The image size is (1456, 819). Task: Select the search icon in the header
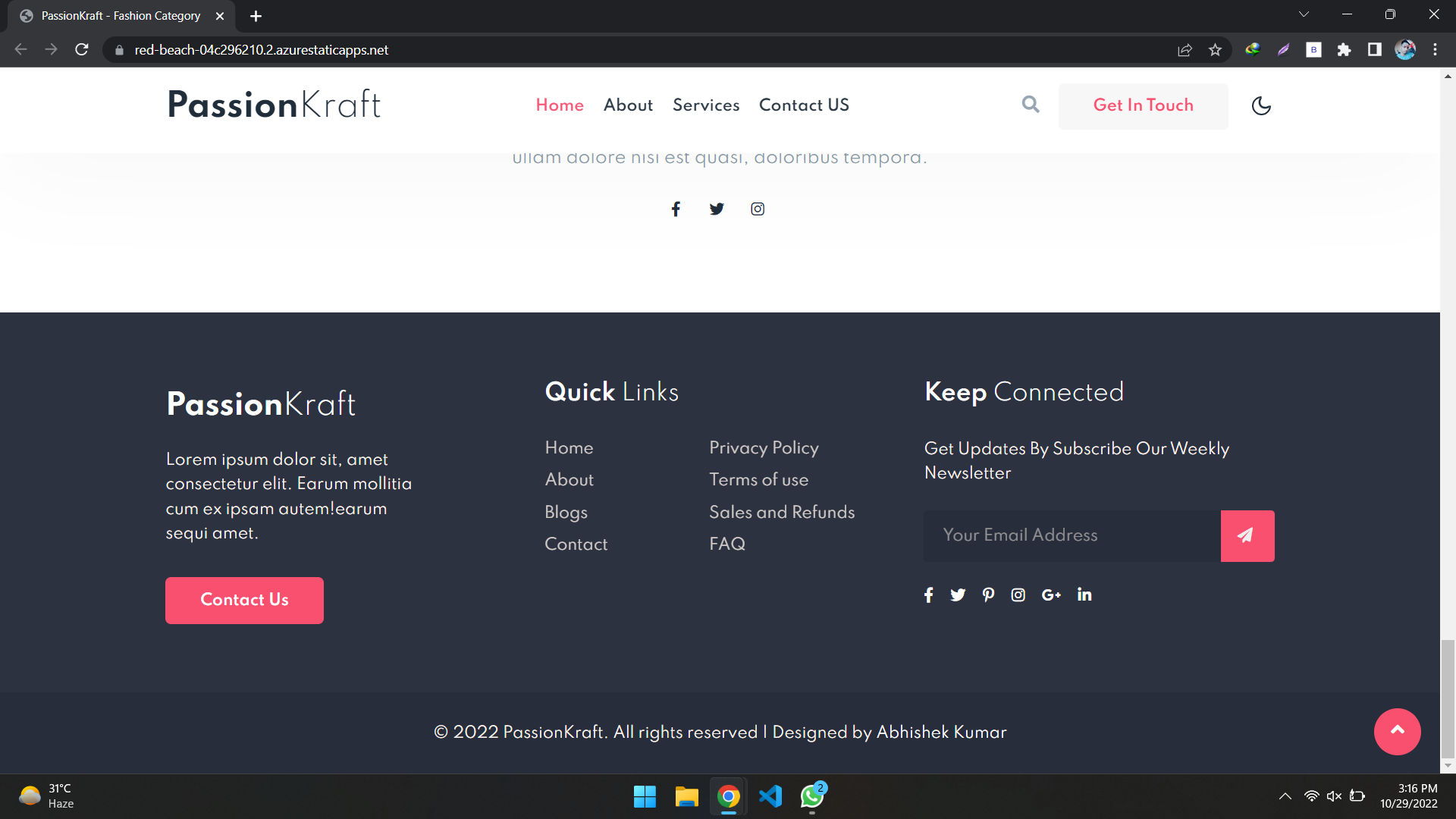pos(1030,105)
